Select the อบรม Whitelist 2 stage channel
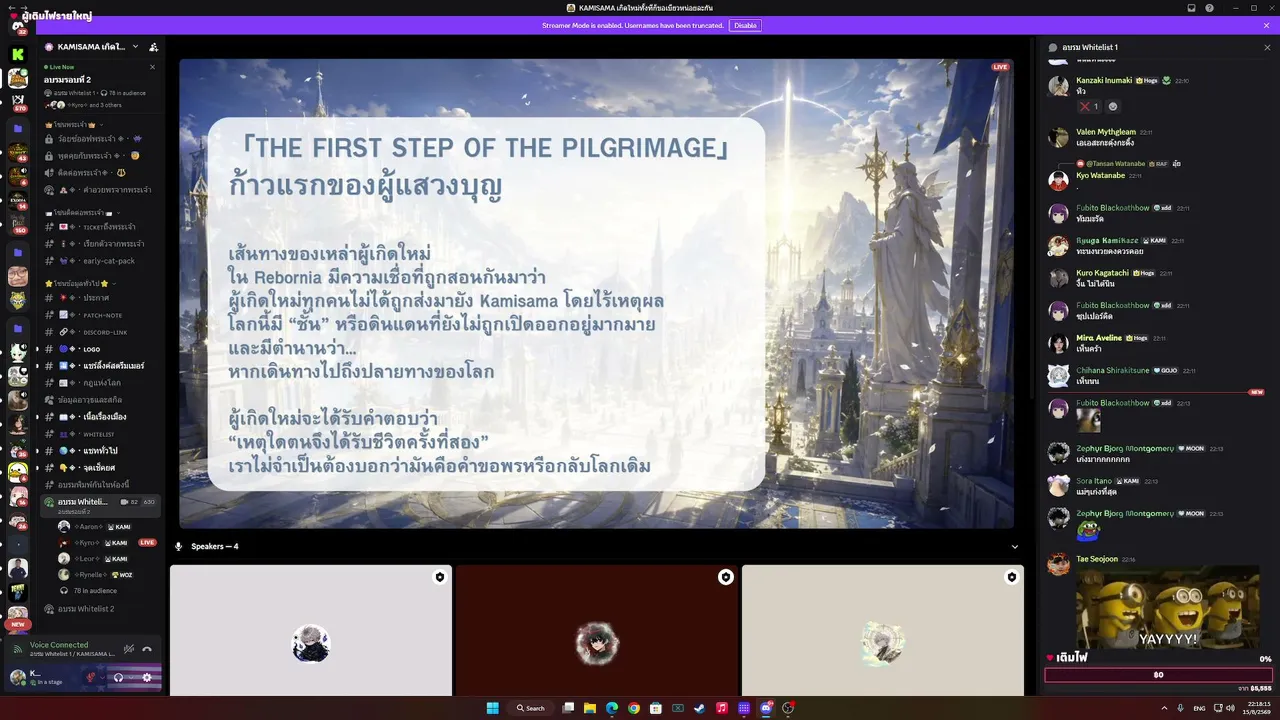1280x720 pixels. tap(100, 608)
